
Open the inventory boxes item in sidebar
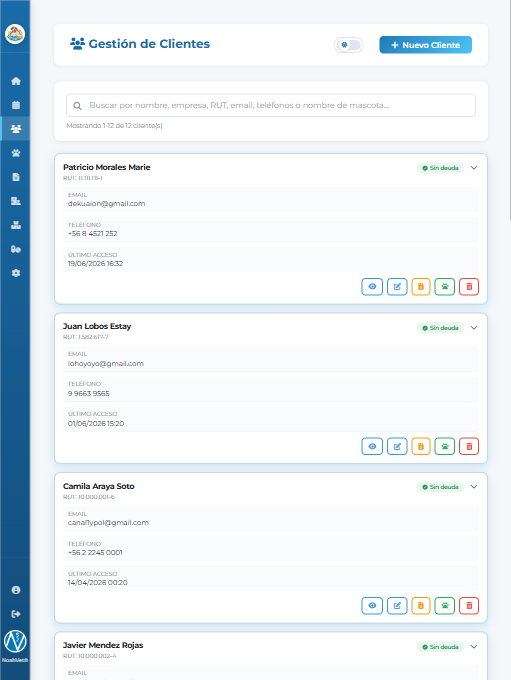point(16,225)
